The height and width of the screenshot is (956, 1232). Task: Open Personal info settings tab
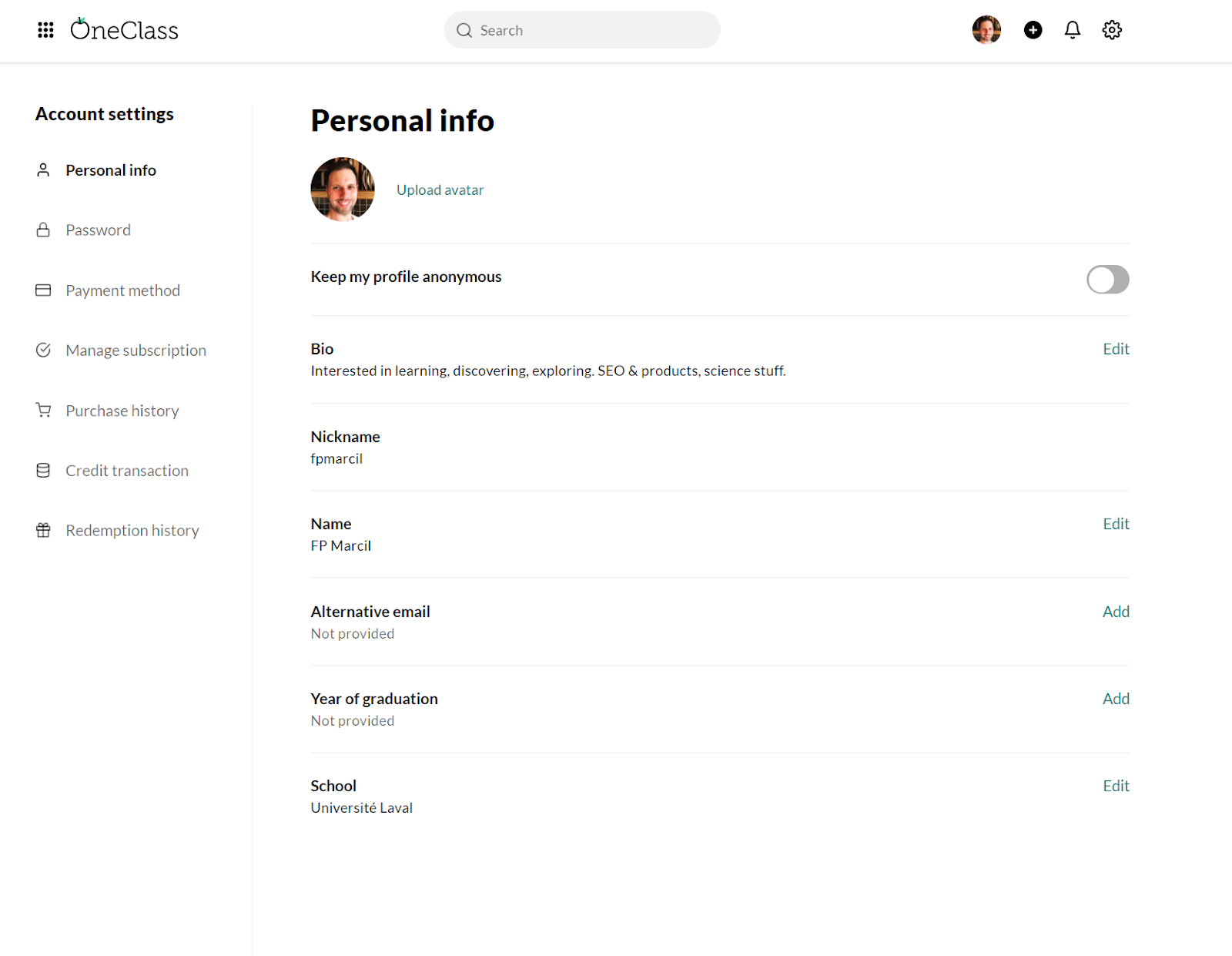click(111, 170)
